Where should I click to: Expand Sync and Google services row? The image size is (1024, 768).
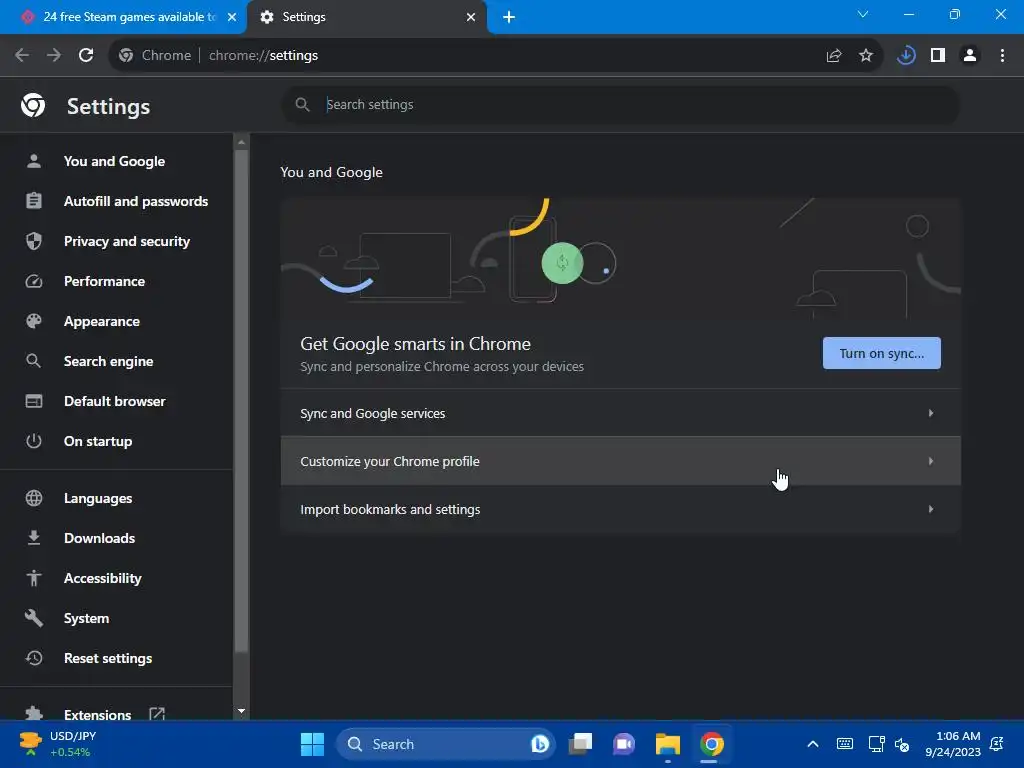(620, 413)
